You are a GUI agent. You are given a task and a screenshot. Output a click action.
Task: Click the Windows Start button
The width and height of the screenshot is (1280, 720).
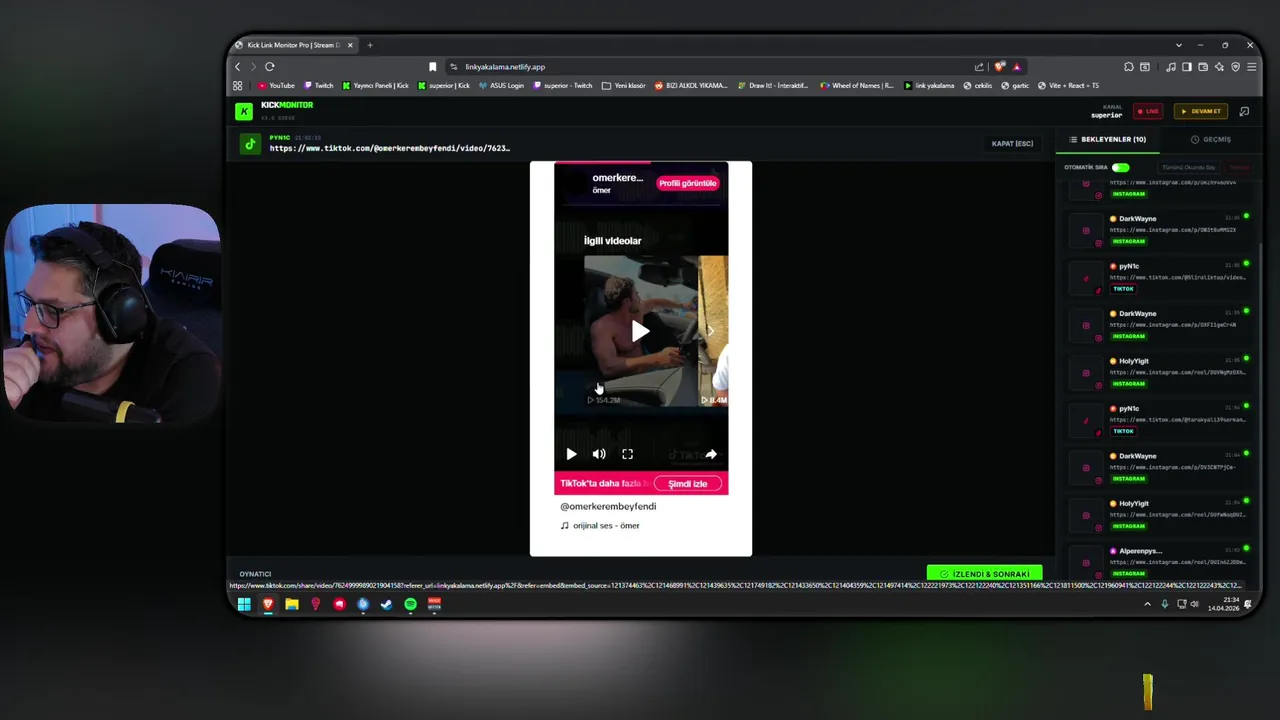coord(244,604)
